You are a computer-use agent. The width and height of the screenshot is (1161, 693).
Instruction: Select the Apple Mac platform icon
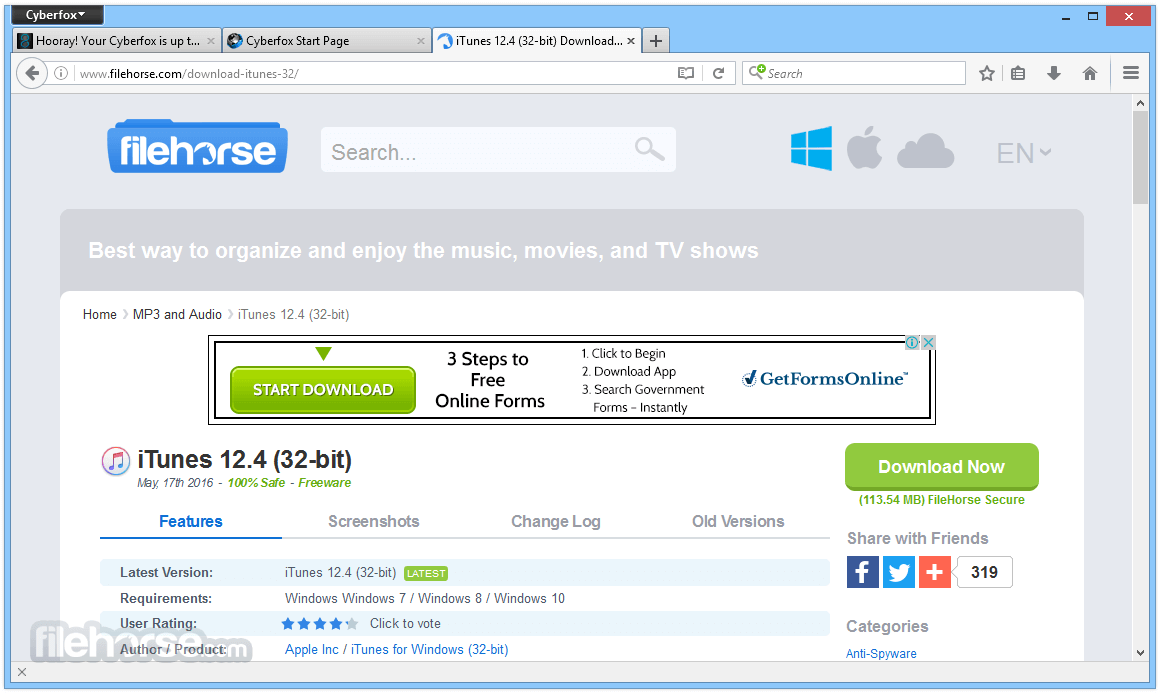[864, 147]
